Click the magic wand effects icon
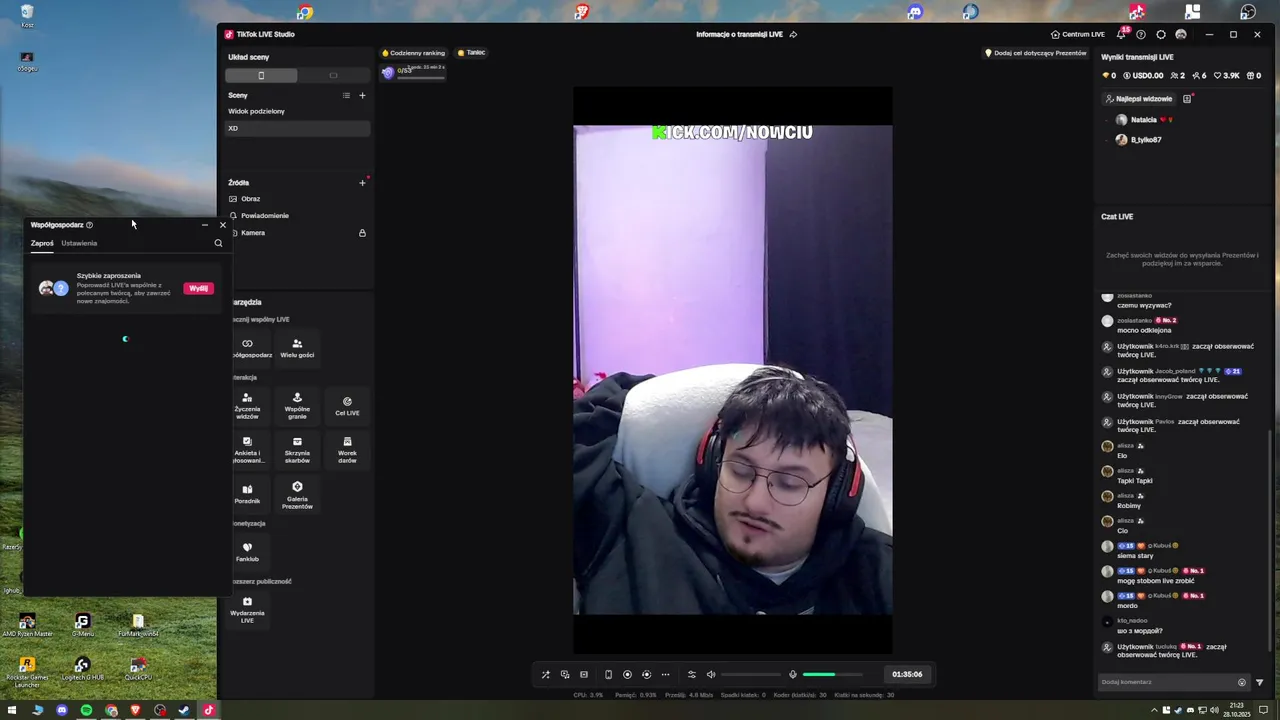This screenshot has width=1280, height=720. tap(545, 674)
